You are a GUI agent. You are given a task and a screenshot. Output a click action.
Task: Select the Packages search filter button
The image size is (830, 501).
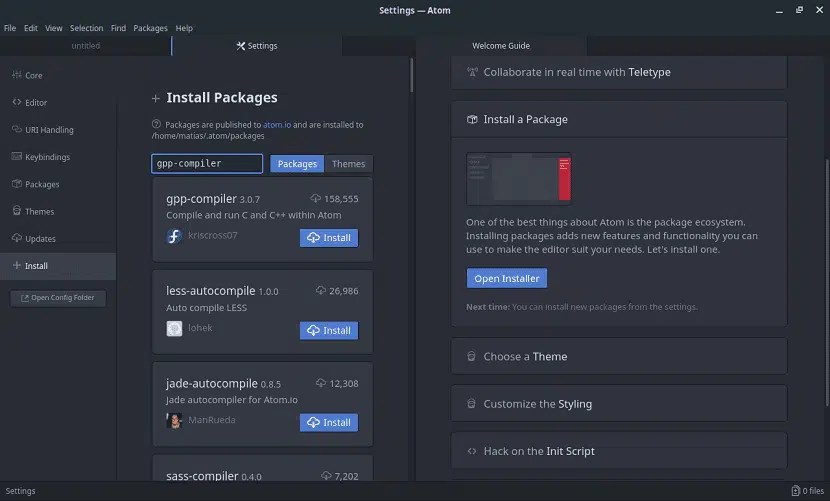pyautogui.click(x=297, y=164)
